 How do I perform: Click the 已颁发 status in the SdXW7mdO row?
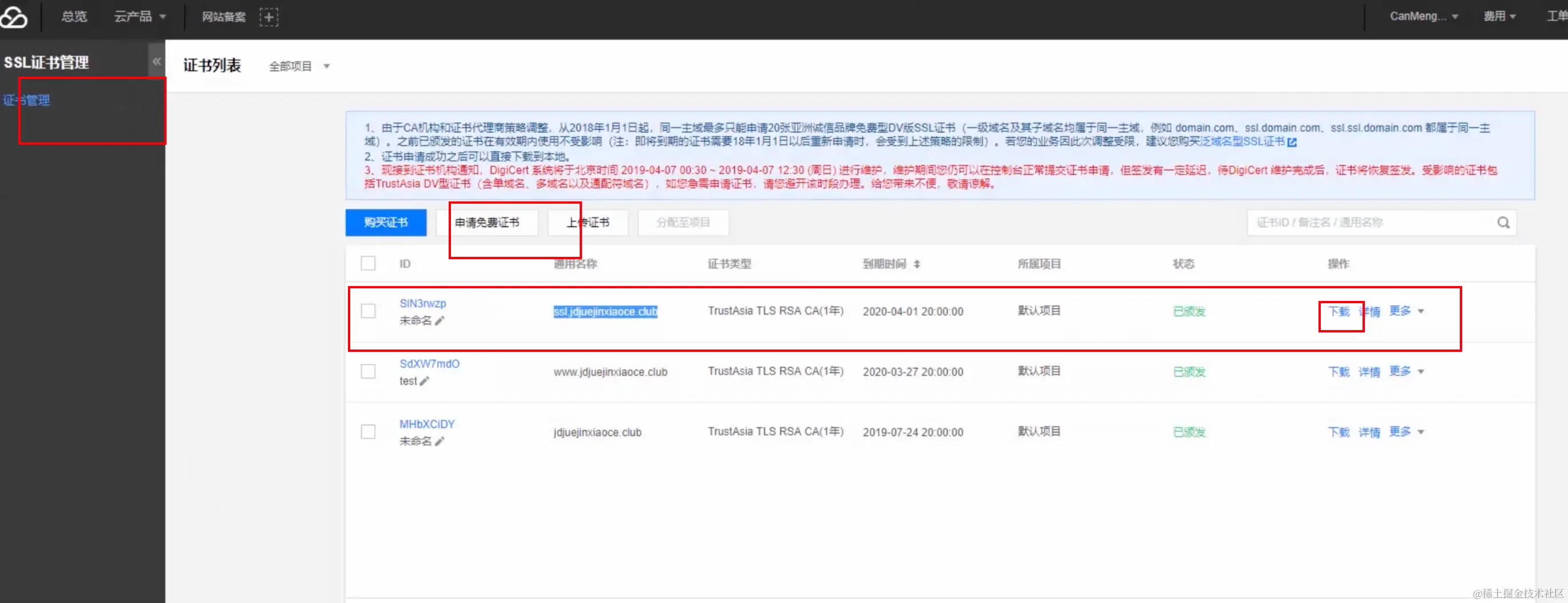click(1189, 372)
